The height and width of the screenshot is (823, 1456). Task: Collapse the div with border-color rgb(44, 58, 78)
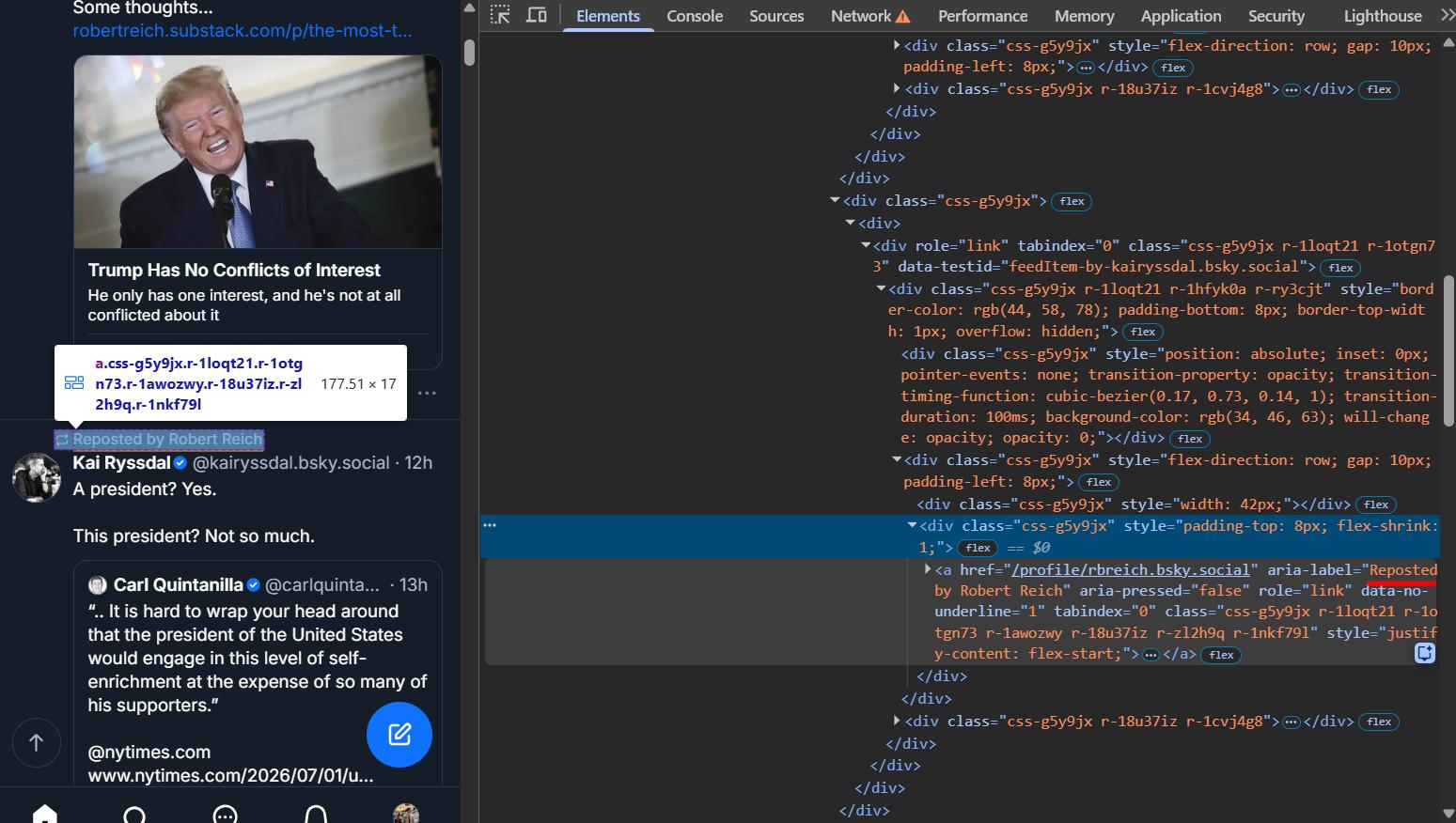(881, 288)
